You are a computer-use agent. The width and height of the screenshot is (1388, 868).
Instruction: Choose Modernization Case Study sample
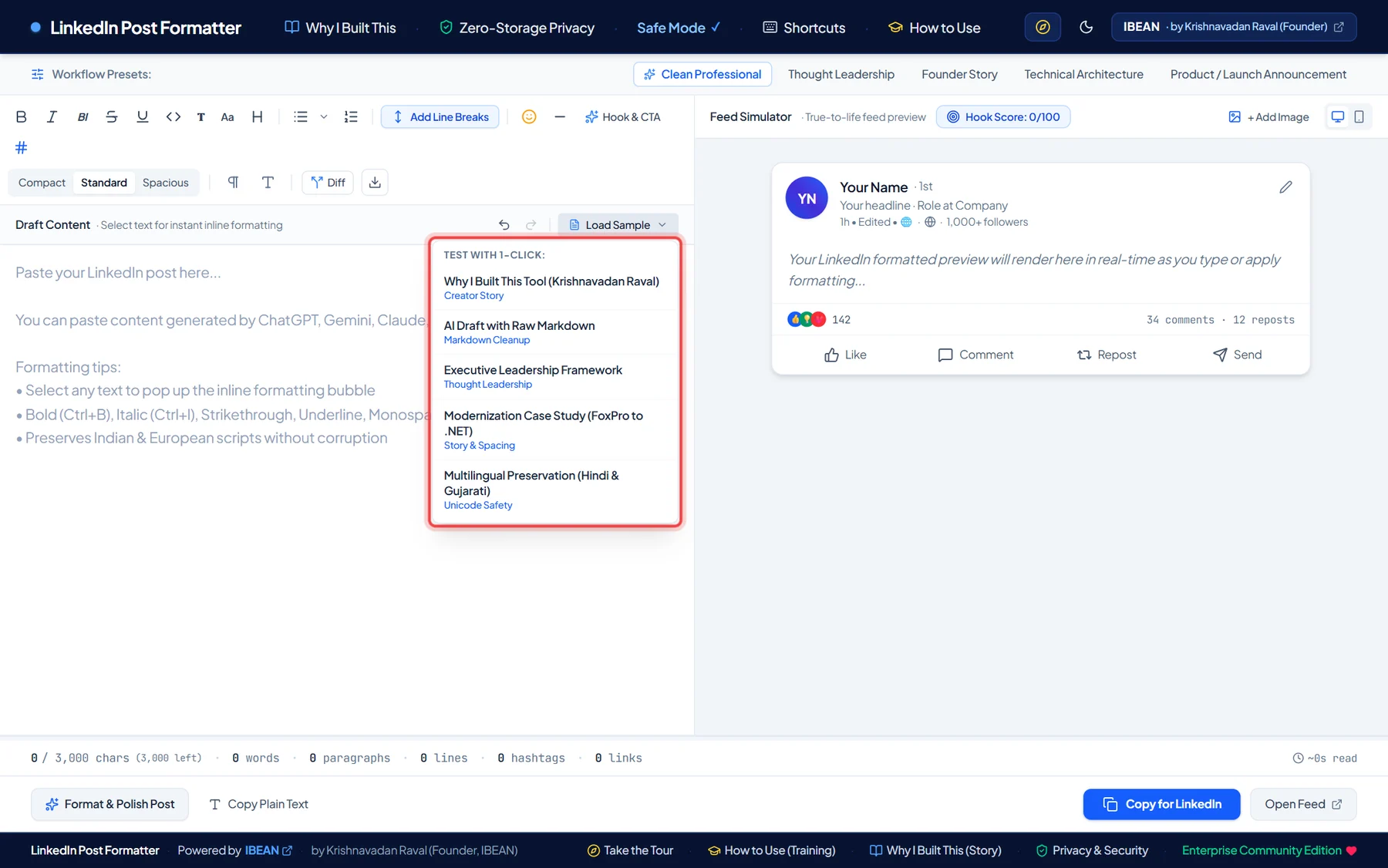(554, 429)
